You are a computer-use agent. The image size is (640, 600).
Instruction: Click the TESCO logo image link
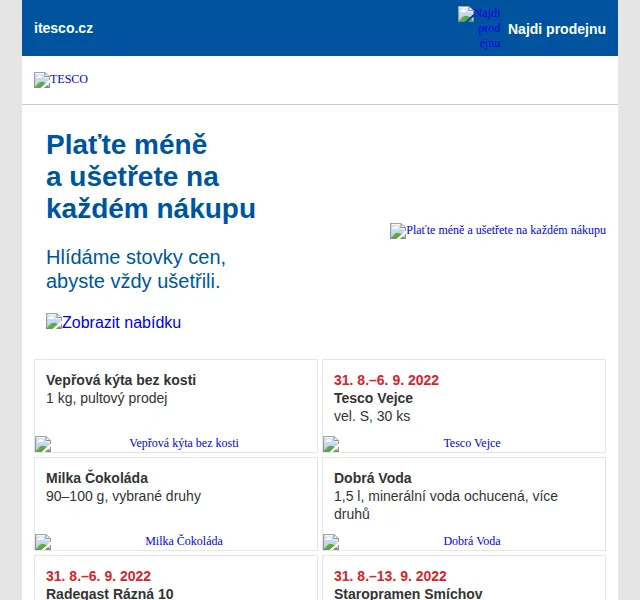coord(61,79)
